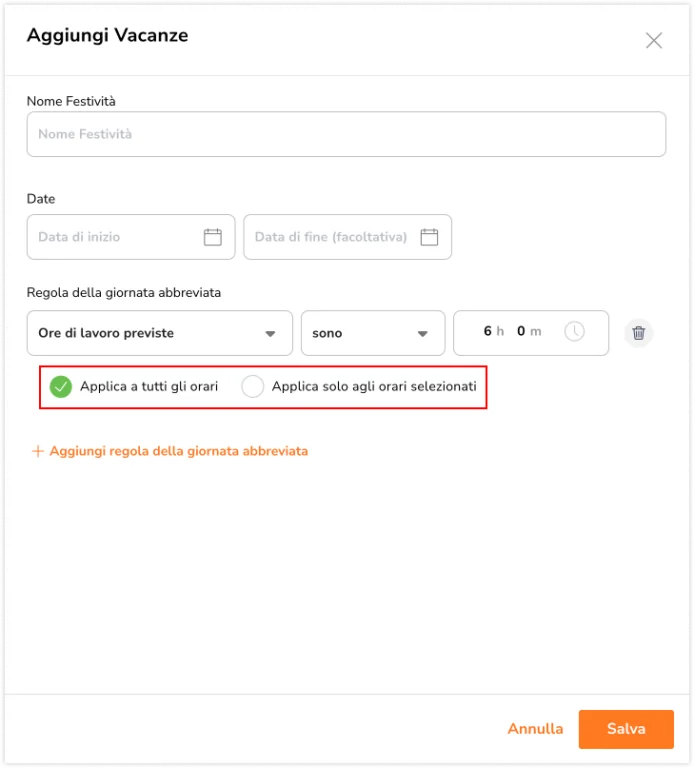This screenshot has height=768, width=694.
Task: Save the holiday with Salva button
Action: [626, 729]
